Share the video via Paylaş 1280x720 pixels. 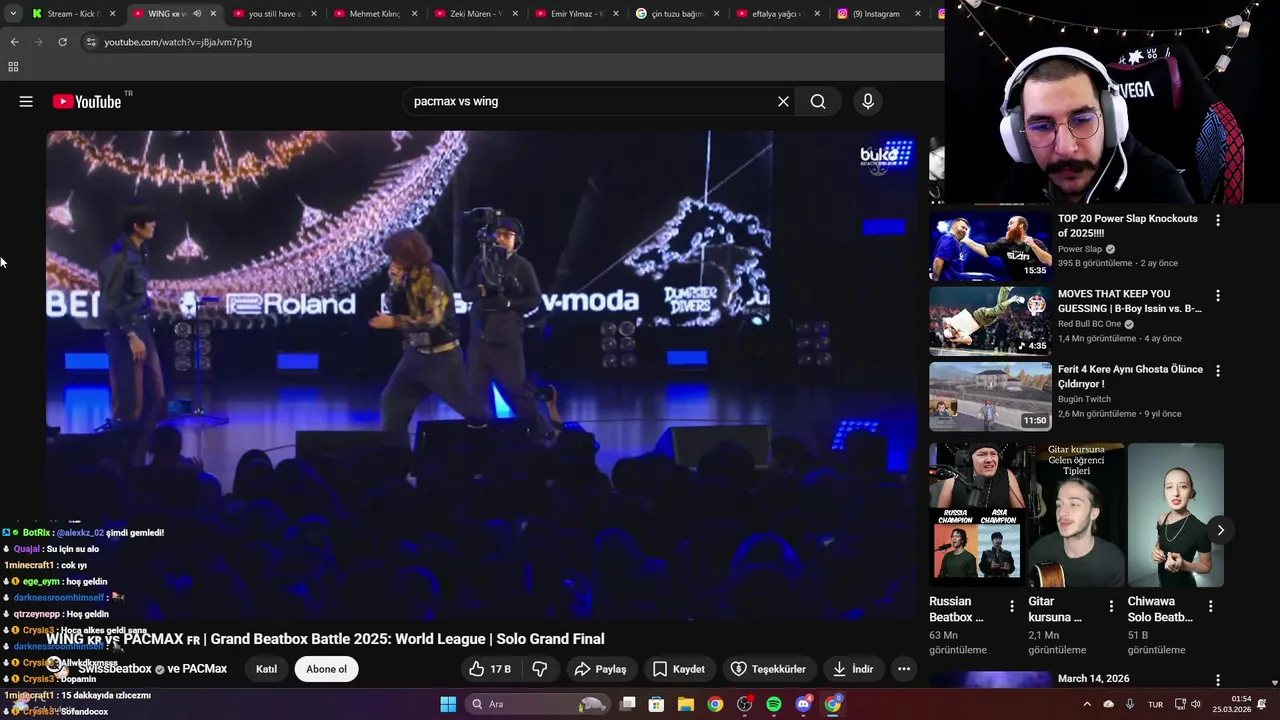[x=601, y=669]
